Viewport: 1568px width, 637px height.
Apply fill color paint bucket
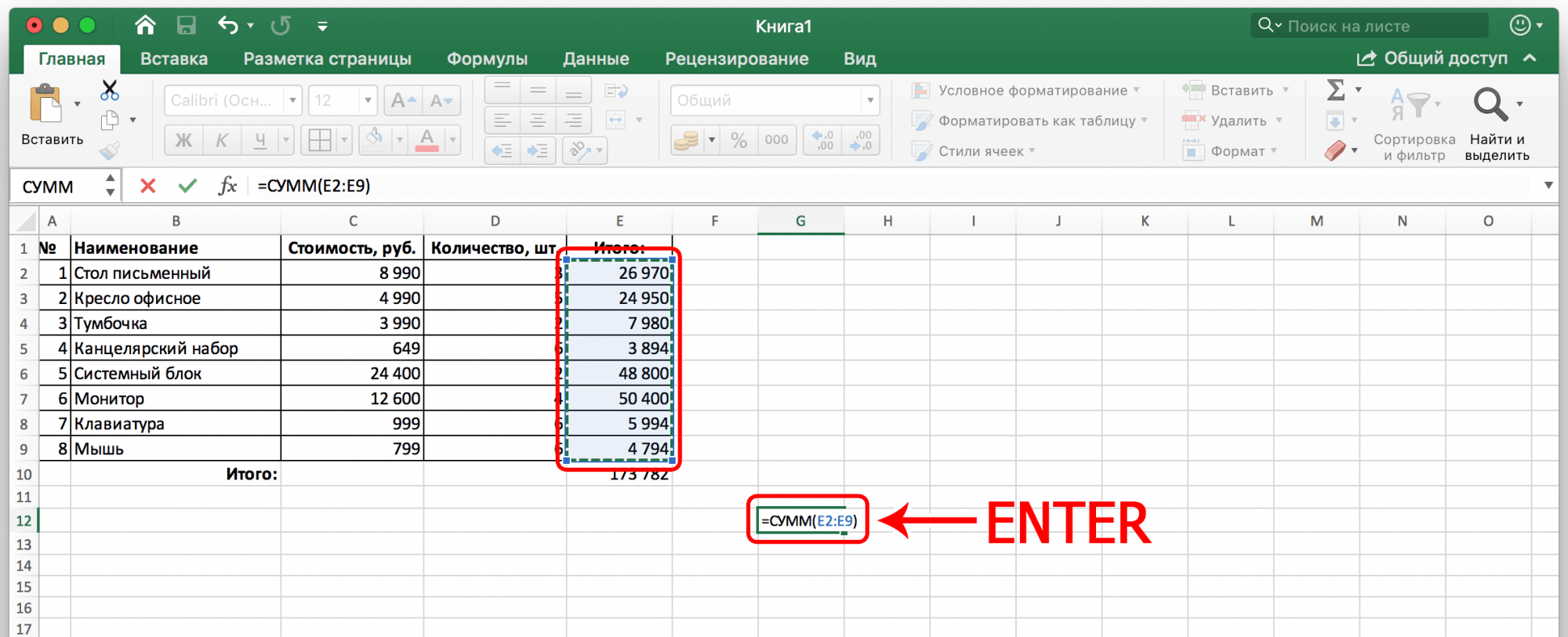(376, 140)
